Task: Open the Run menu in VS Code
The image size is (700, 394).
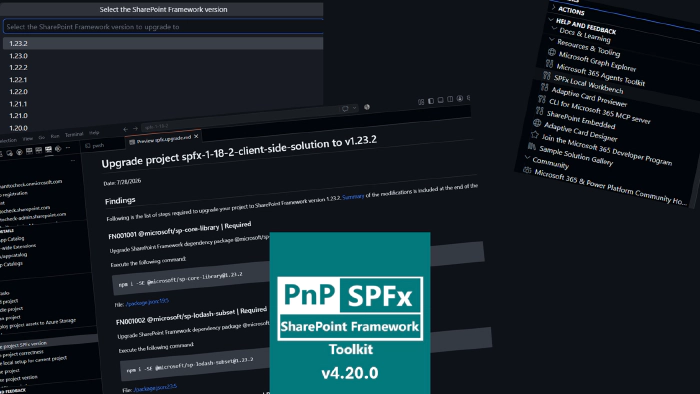Action: (55, 136)
